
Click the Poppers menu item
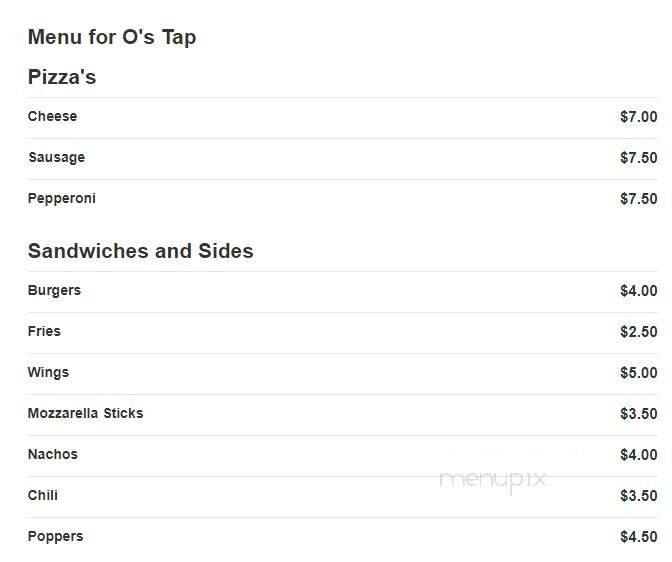pos(55,536)
